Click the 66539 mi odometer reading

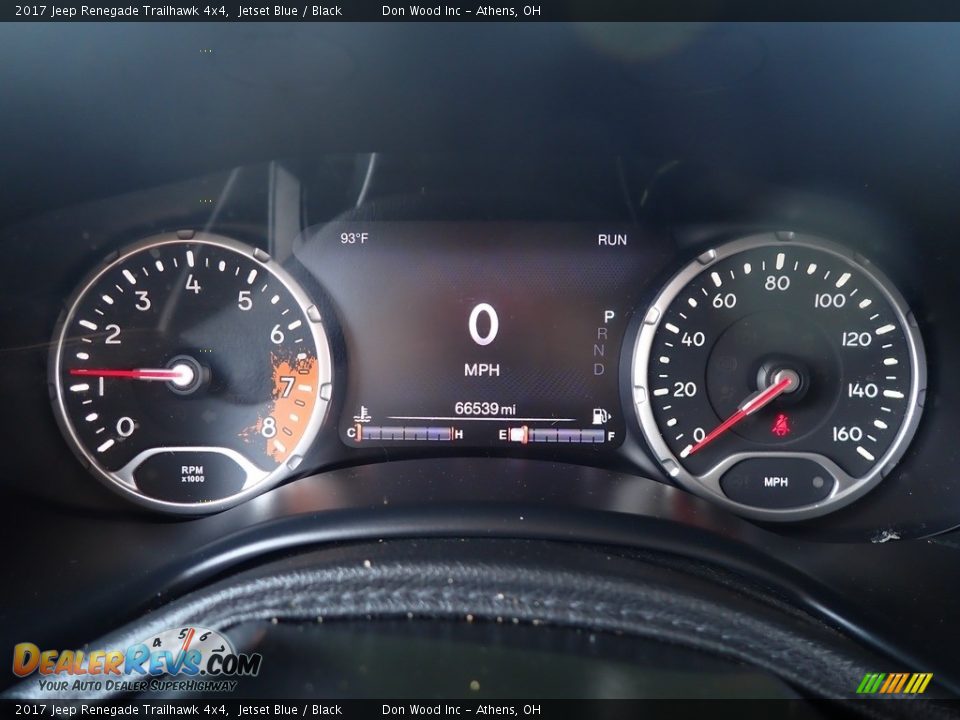coord(485,408)
